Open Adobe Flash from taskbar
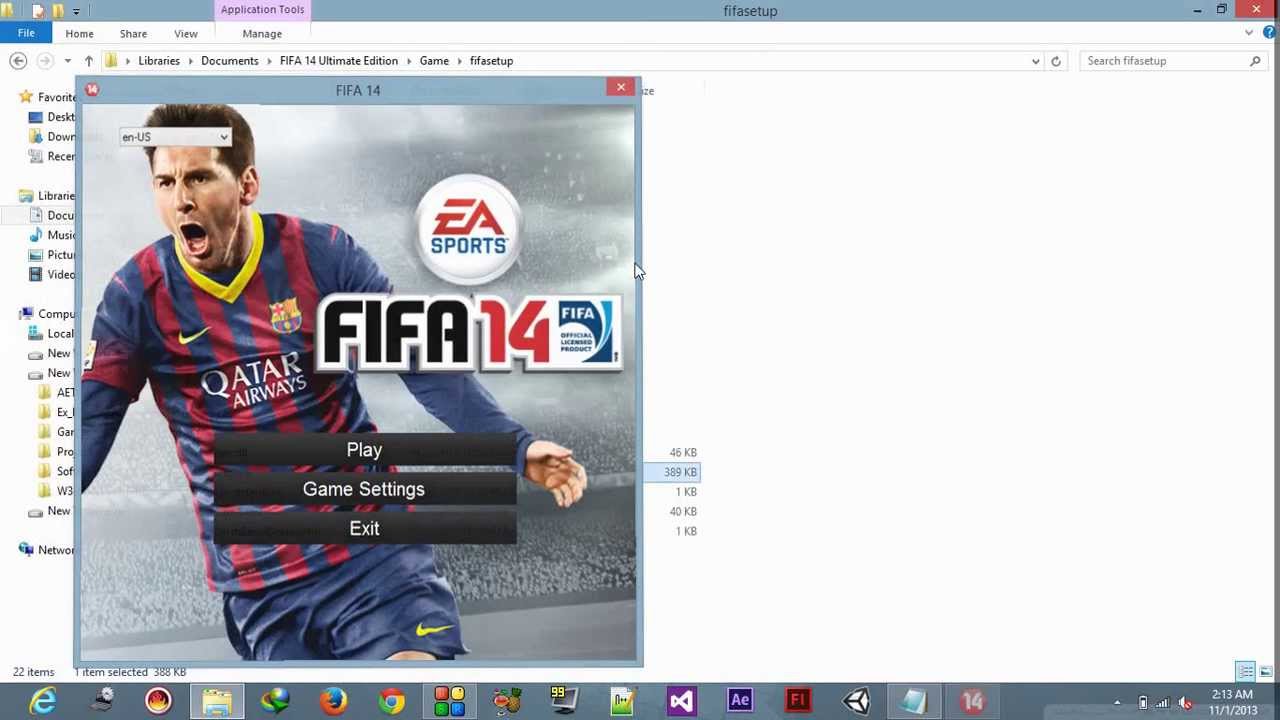Screen dimensions: 1280x720 point(798,701)
